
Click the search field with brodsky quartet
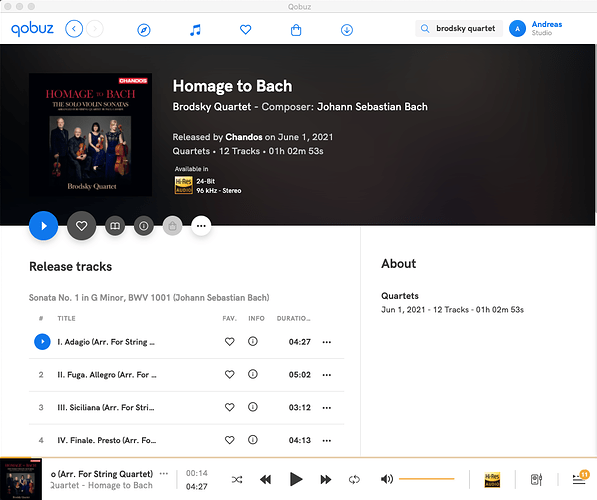(x=459, y=29)
